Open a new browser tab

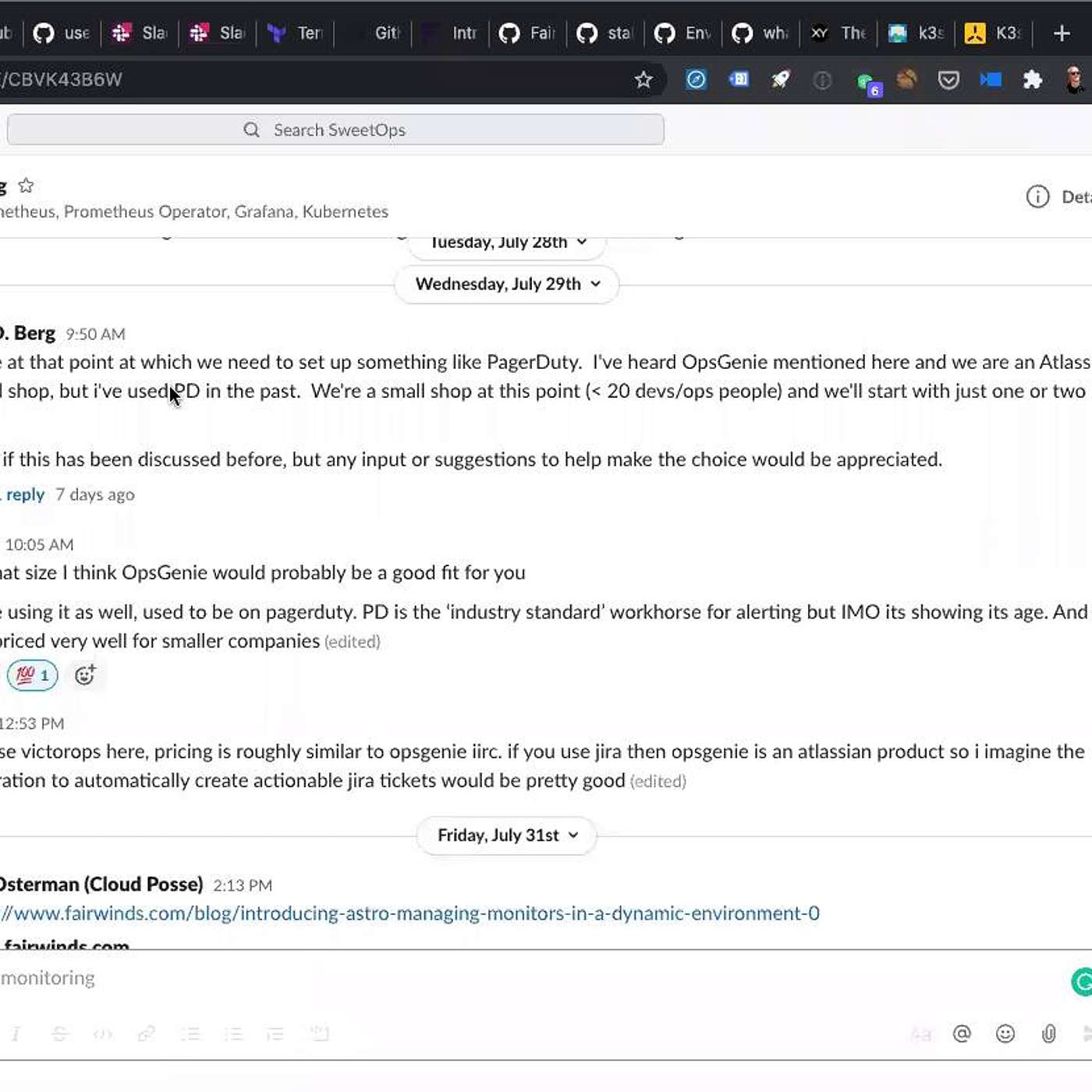click(1061, 33)
